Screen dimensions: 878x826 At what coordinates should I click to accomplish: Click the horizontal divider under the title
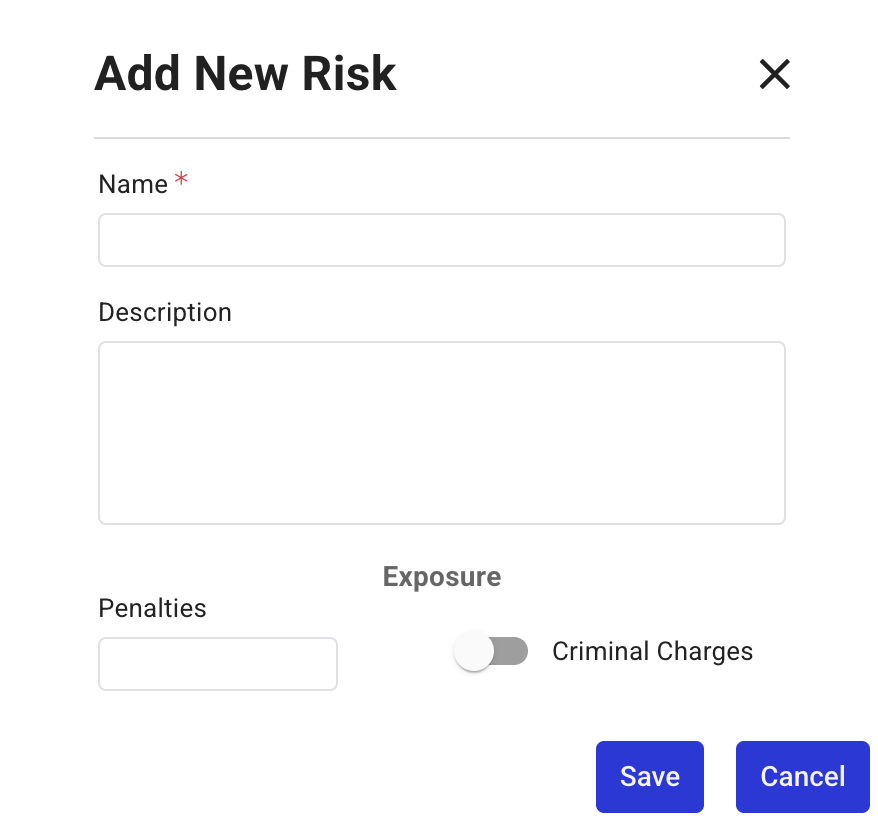click(441, 137)
